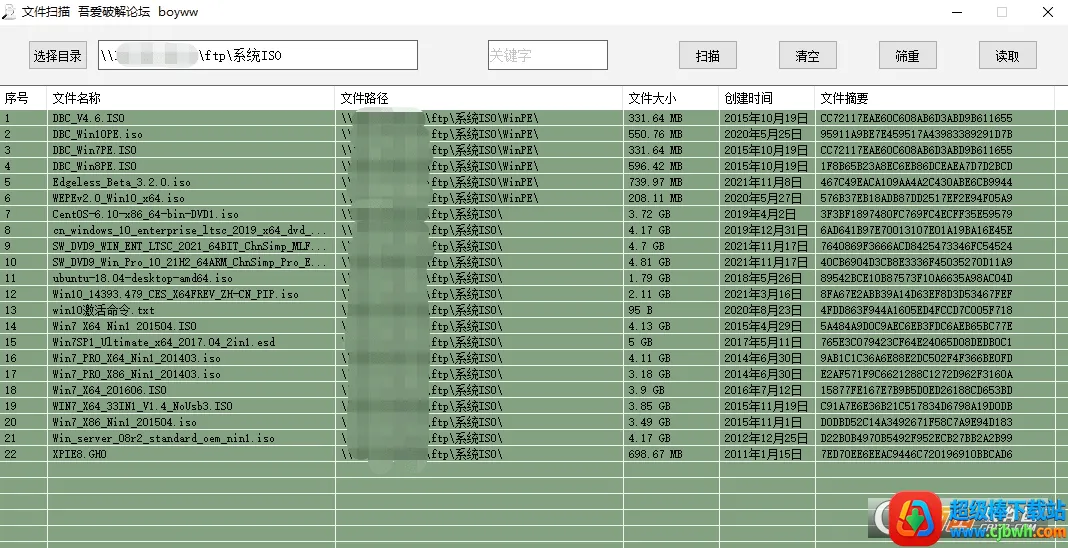This screenshot has width=1068, height=548.
Task: Select the CentOS-6.10-x86_64-bin-DVD1.iso row
Action: [x=527, y=214]
